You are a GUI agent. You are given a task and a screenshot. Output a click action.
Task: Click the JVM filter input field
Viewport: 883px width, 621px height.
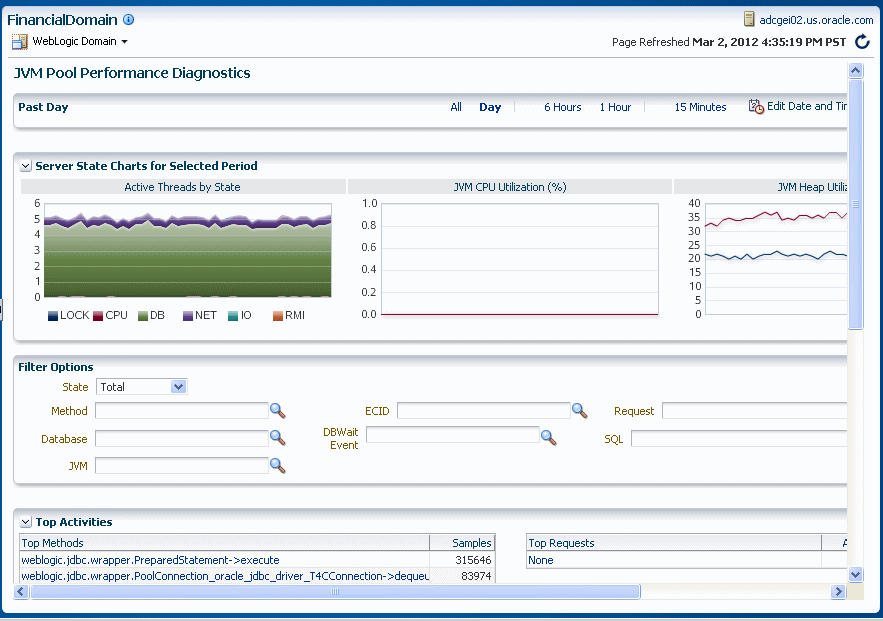181,465
